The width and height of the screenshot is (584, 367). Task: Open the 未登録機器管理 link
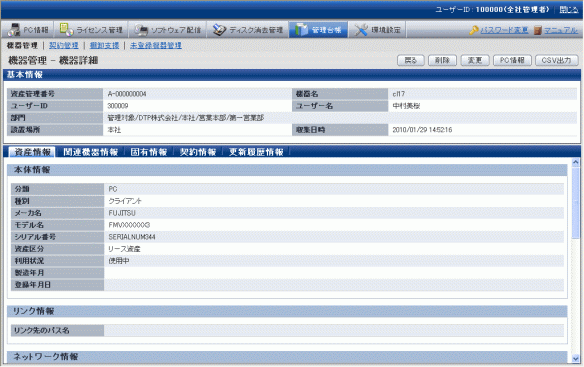(x=156, y=45)
